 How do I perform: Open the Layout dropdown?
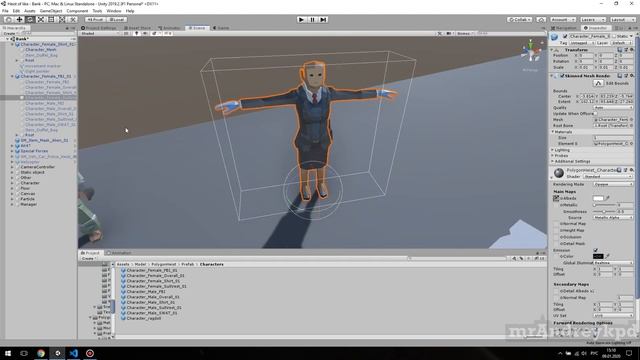click(x=623, y=20)
